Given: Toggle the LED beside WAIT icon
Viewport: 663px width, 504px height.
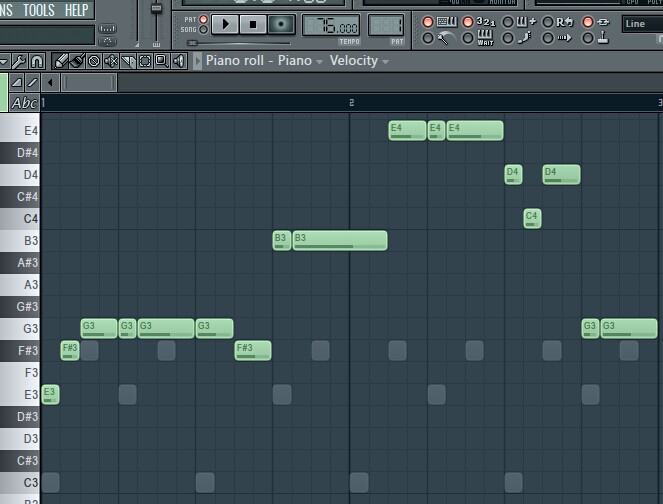Looking at the screenshot, I should [468, 38].
